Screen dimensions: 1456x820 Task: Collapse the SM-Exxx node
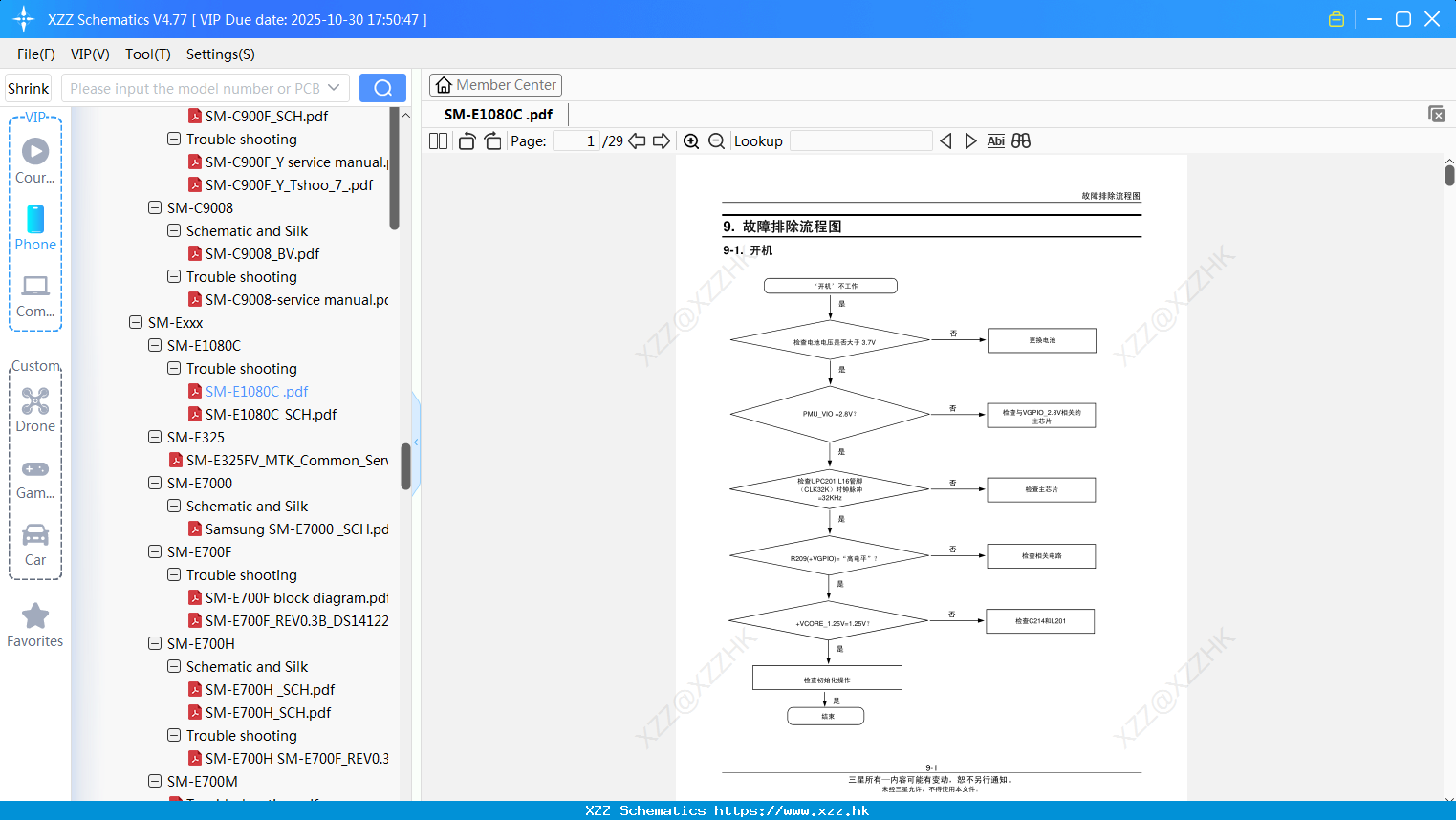(136, 322)
